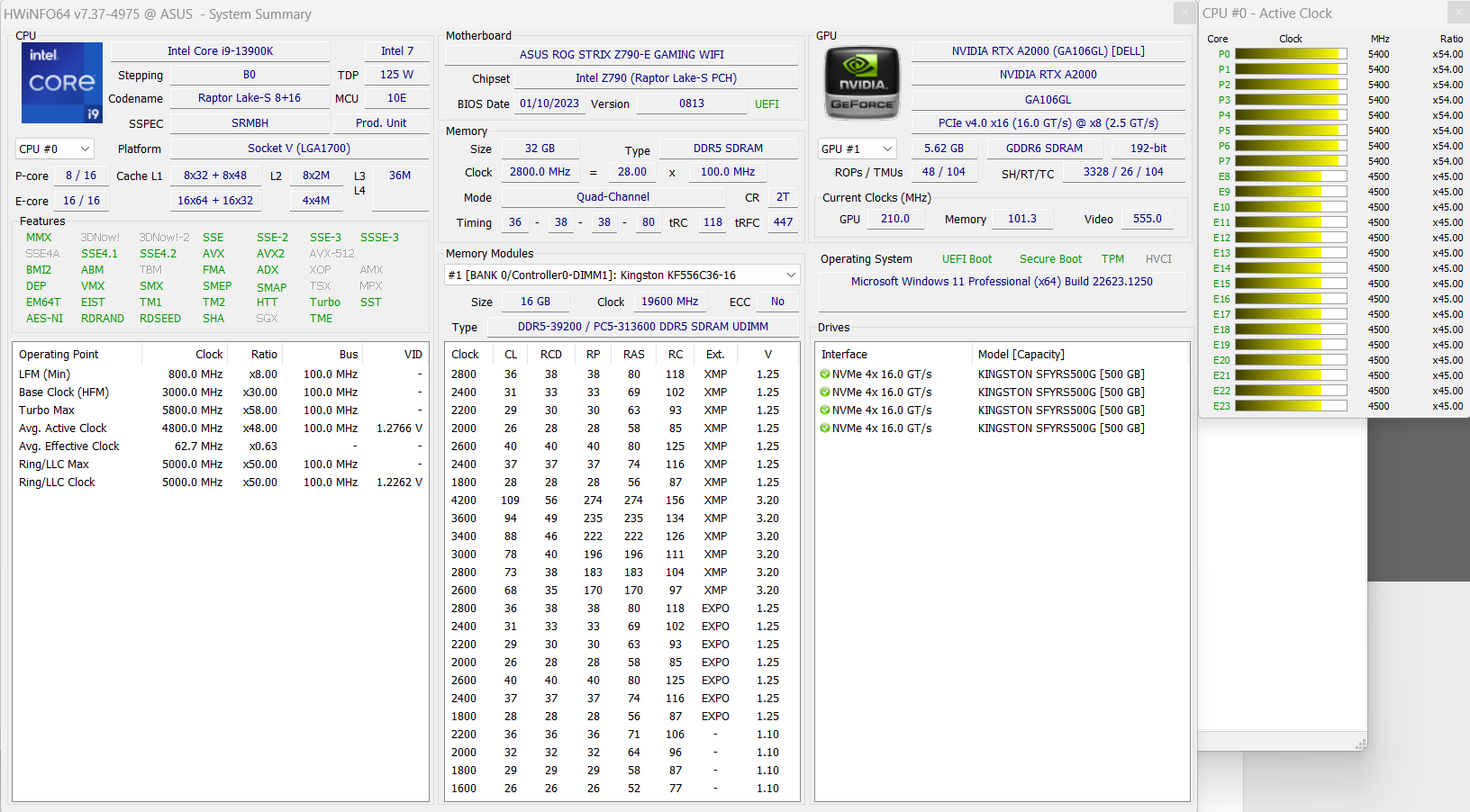
Task: Click the RDSEED feature label
Action: 160,319
